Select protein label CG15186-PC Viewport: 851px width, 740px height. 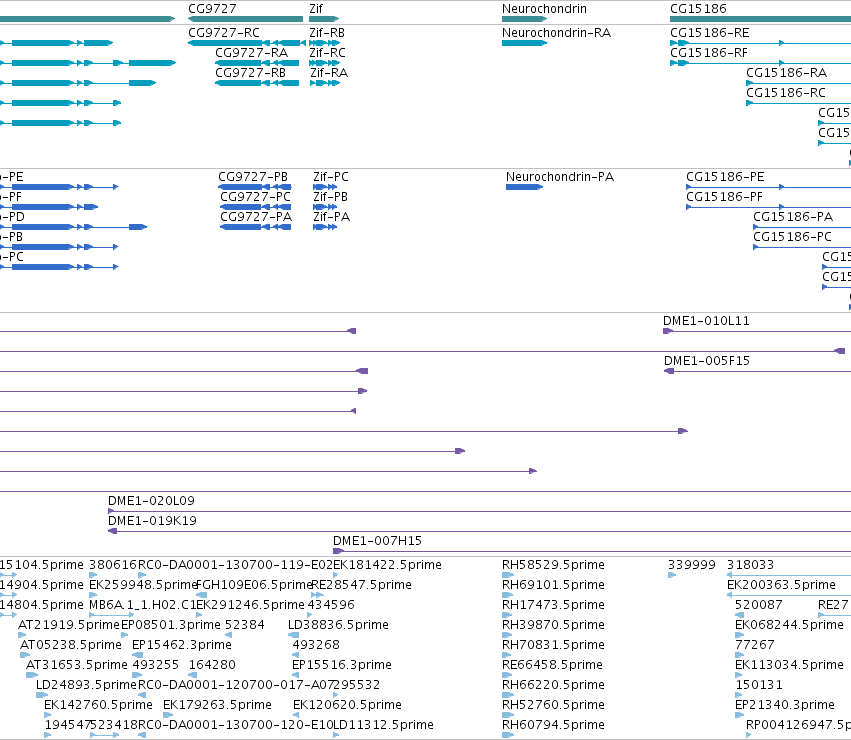pos(792,237)
